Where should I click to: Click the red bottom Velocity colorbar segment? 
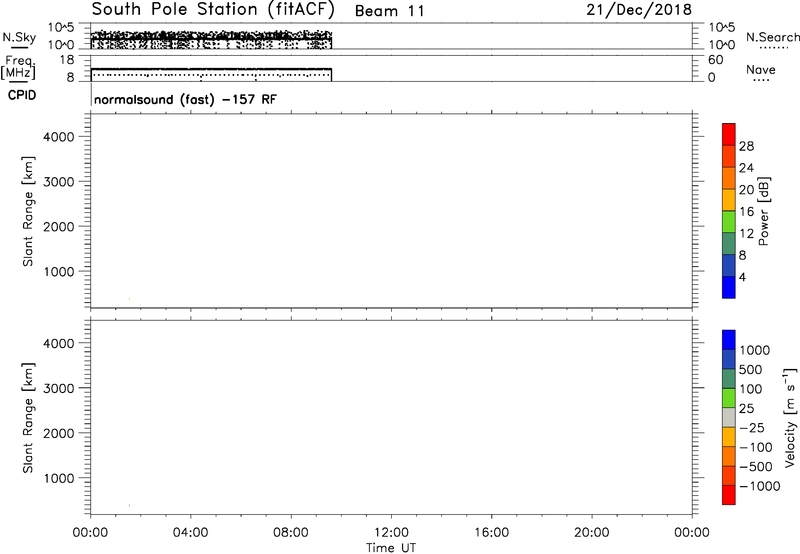[729, 495]
